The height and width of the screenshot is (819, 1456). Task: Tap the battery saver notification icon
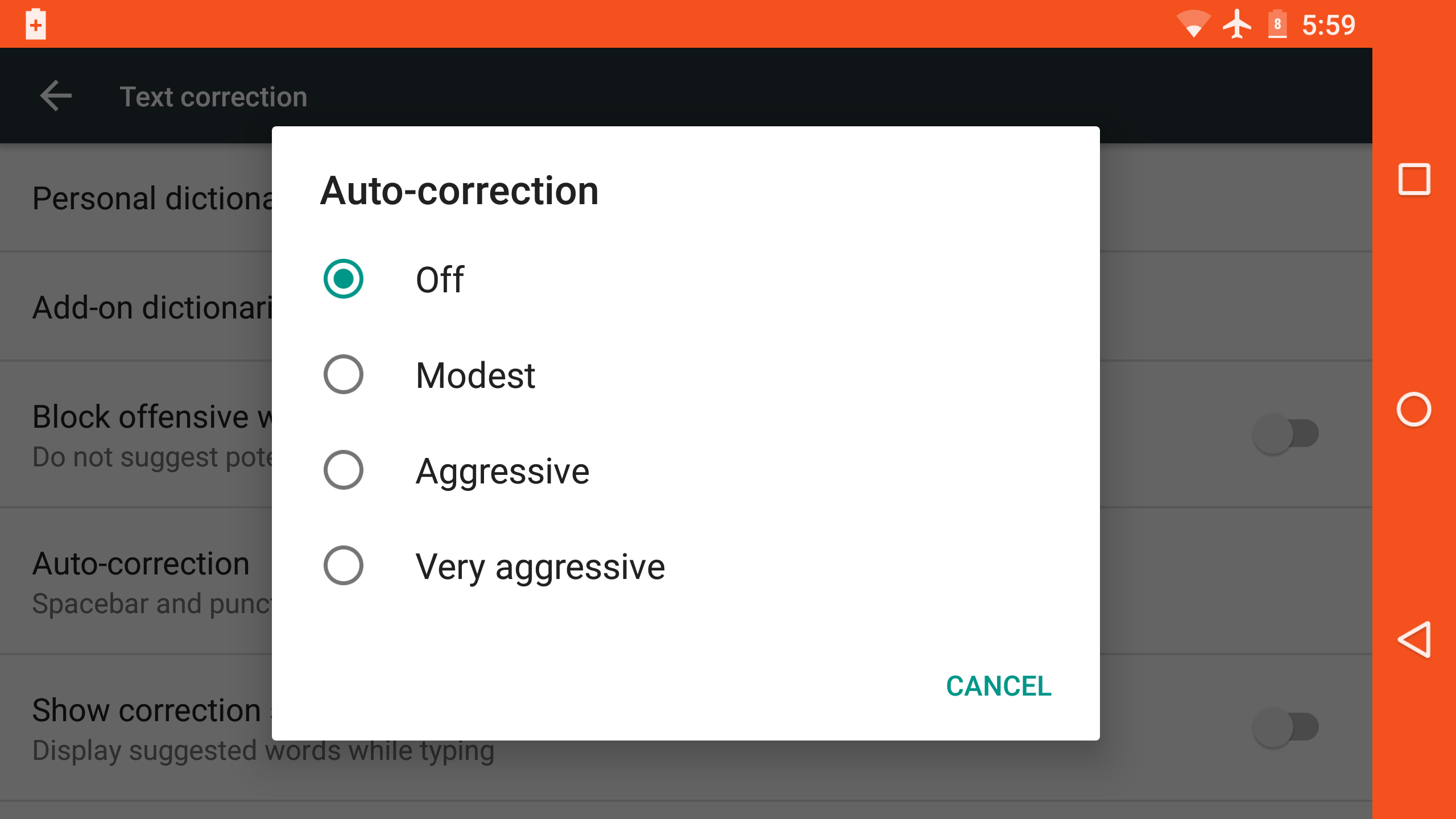pos(35,24)
